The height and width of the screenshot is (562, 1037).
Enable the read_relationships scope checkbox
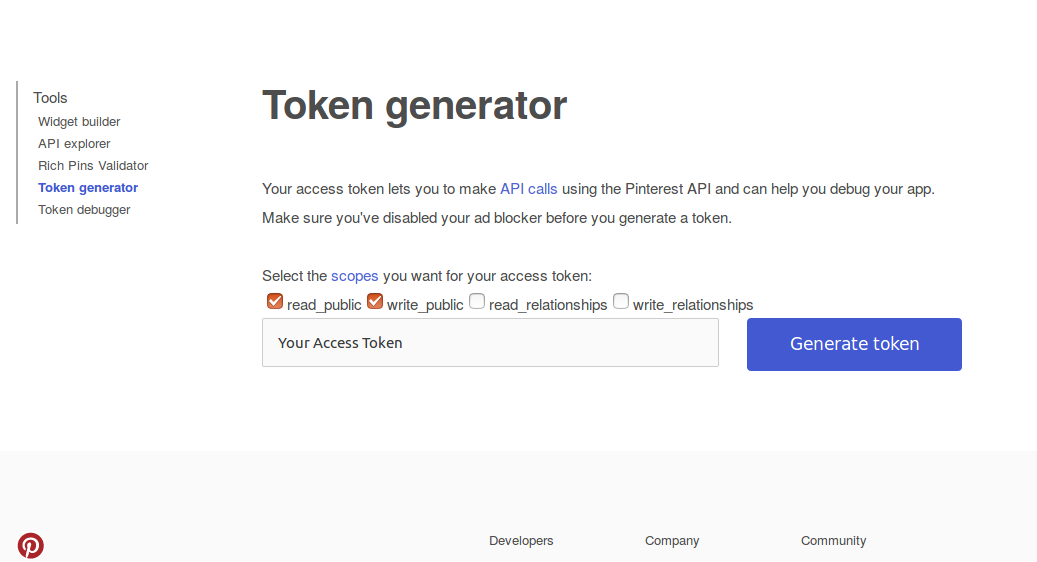point(477,301)
